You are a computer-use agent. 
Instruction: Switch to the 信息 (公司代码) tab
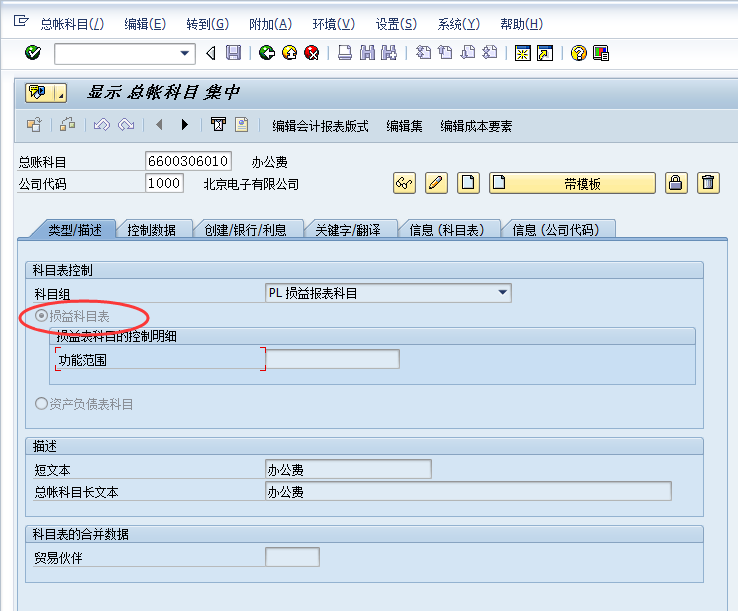(556, 230)
